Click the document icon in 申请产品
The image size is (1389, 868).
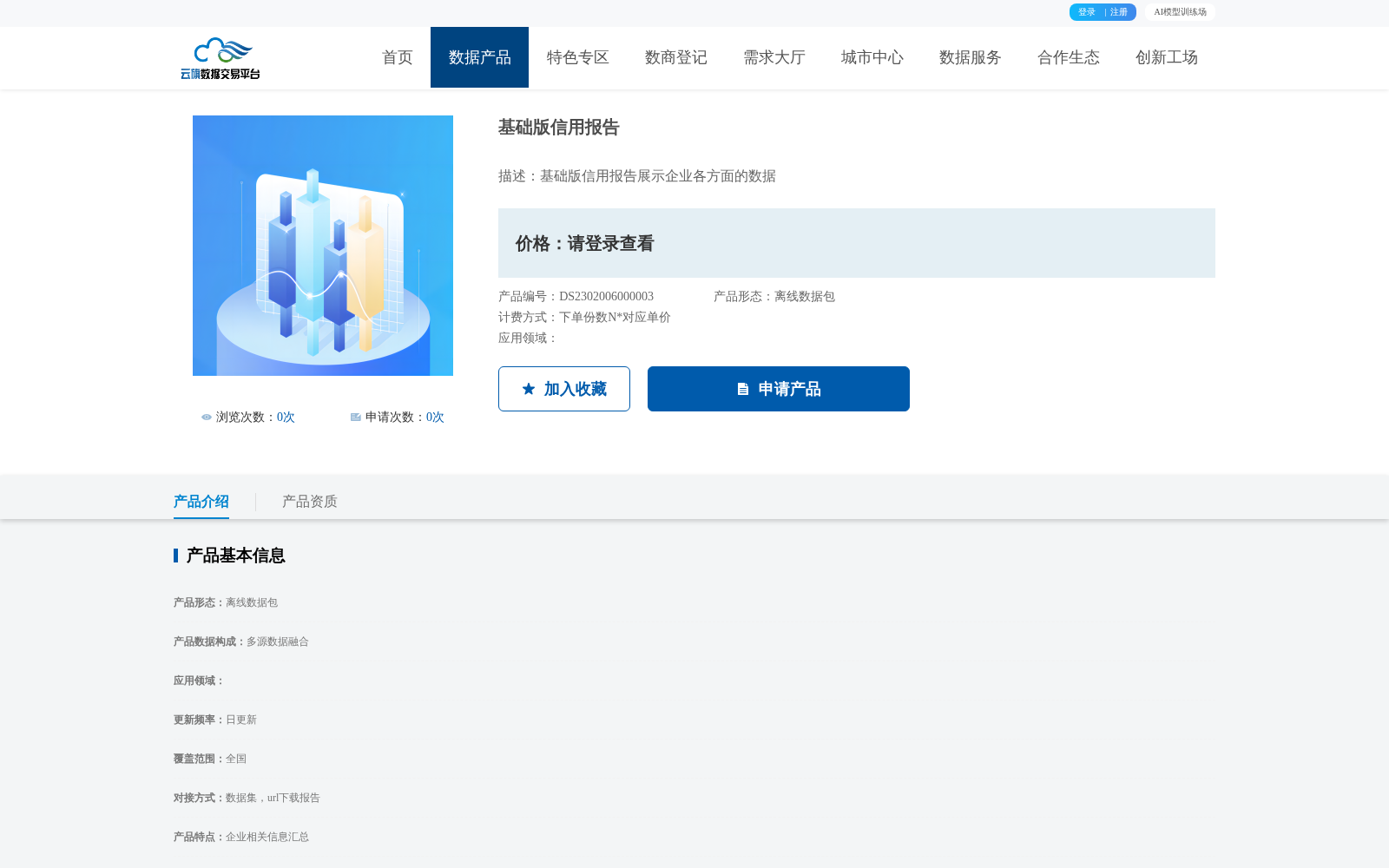tap(743, 390)
